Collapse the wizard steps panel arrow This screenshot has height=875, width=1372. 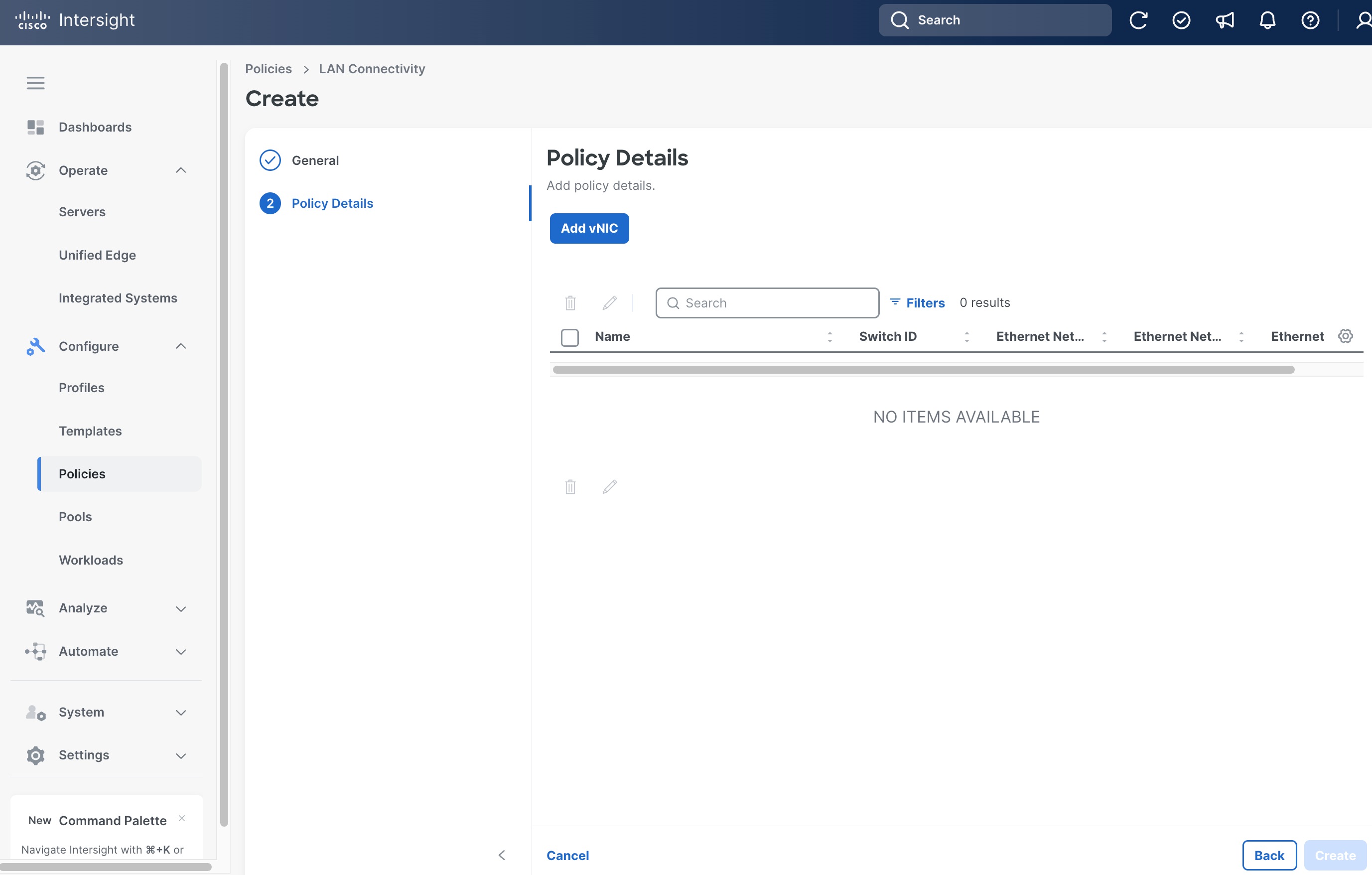click(x=502, y=855)
